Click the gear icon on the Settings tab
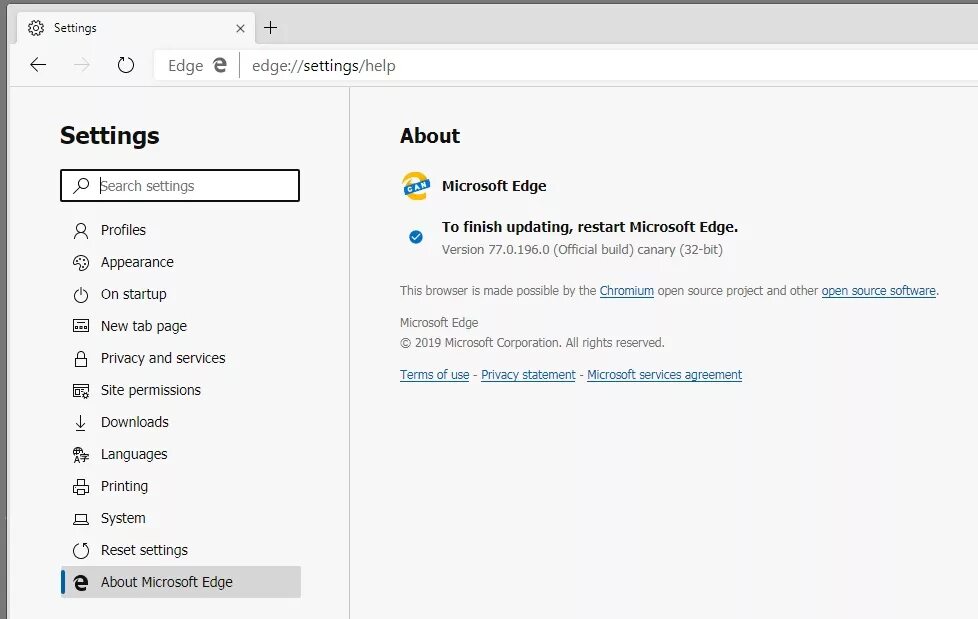978x619 pixels. click(36, 27)
